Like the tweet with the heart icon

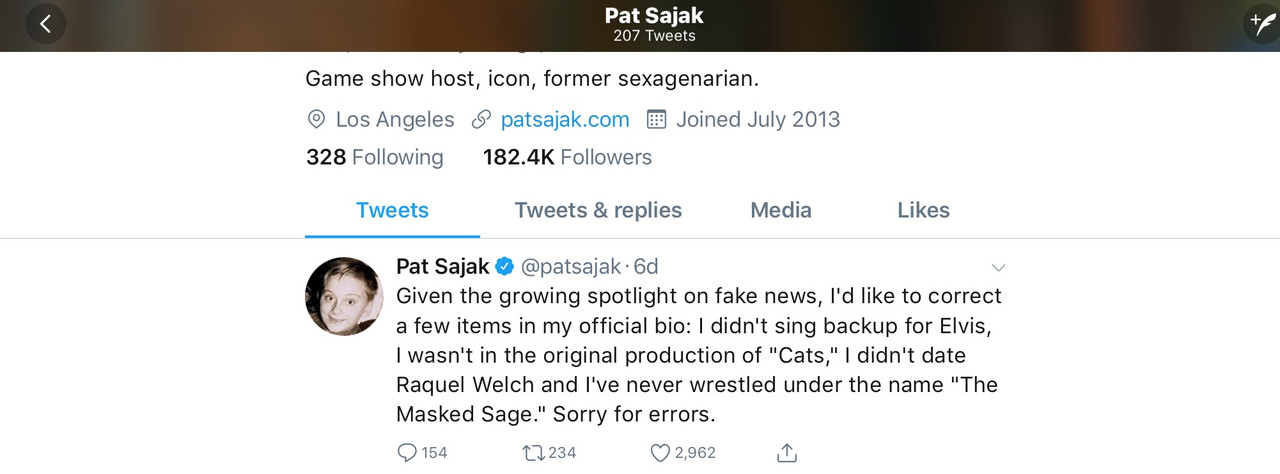point(660,453)
